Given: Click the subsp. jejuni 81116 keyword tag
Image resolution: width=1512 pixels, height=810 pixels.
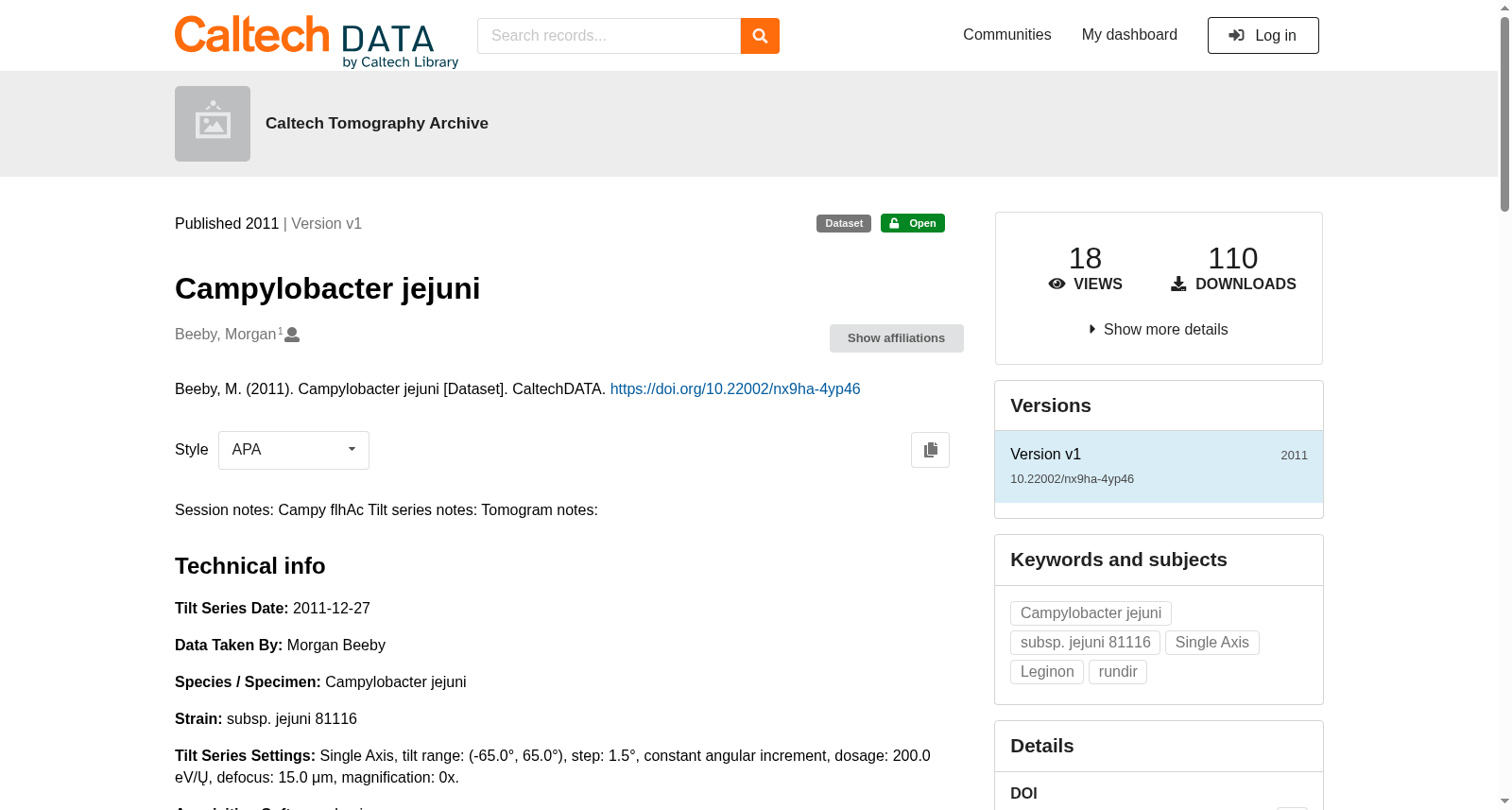Looking at the screenshot, I should point(1085,643).
